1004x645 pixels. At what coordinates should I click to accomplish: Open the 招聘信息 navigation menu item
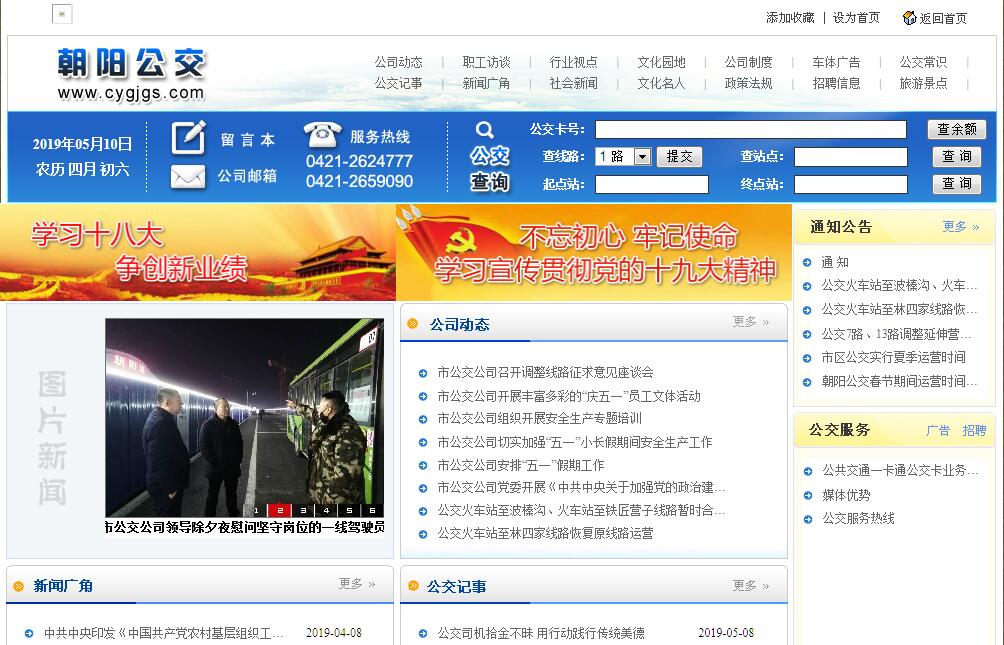point(836,84)
